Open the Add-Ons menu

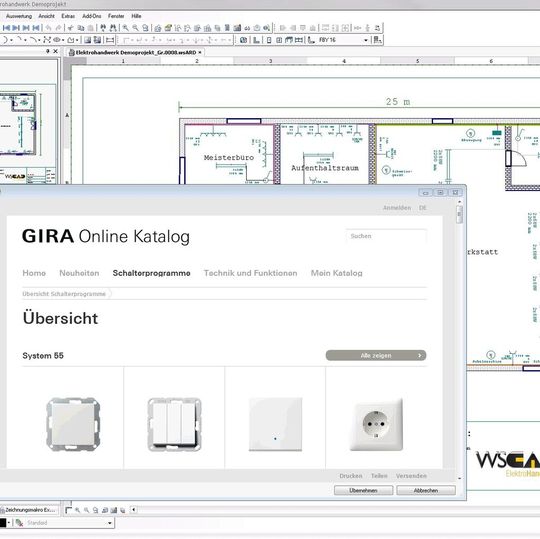pyautogui.click(x=92, y=16)
